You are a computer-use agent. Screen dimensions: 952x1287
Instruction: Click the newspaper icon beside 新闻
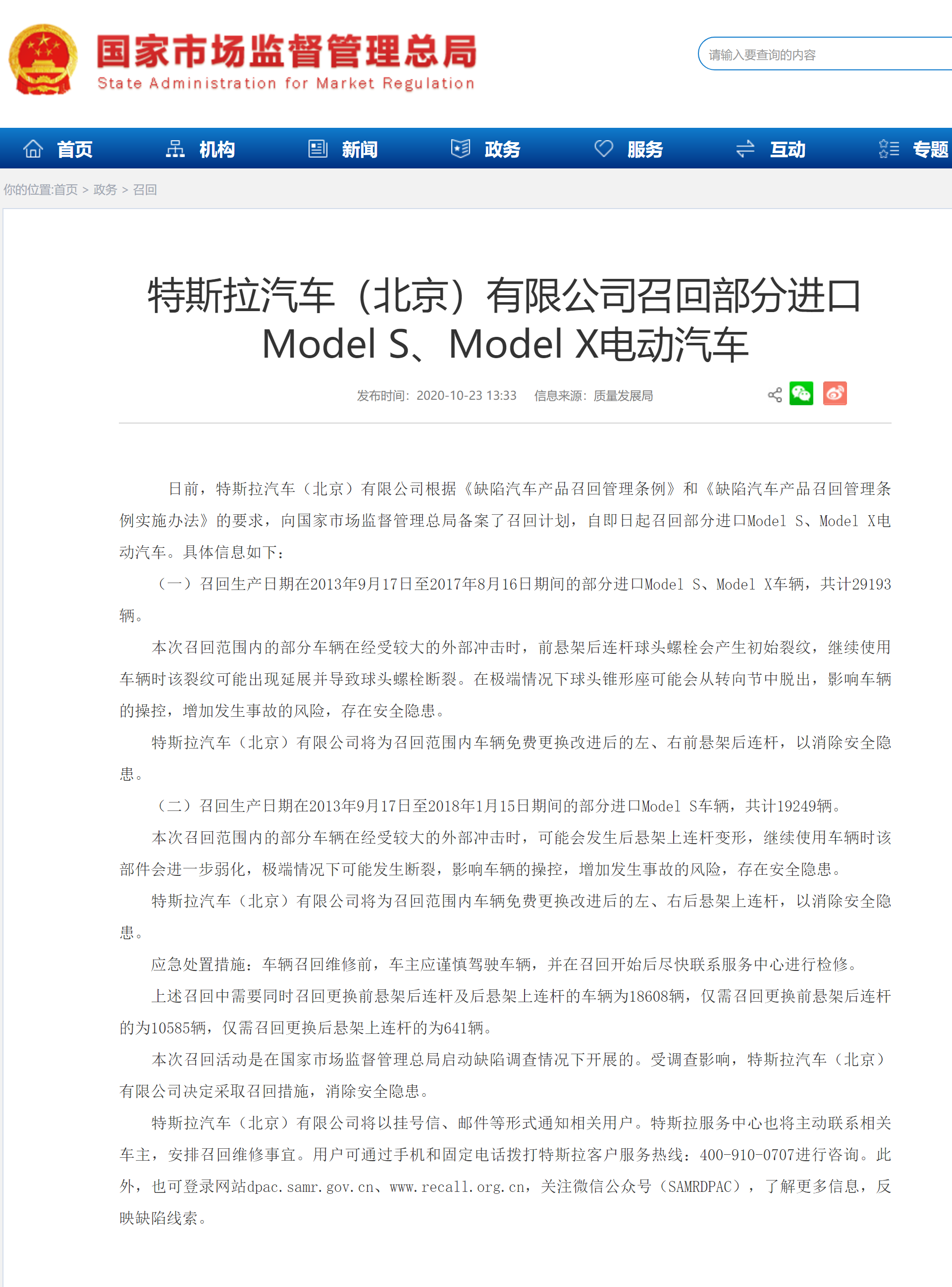click(317, 149)
